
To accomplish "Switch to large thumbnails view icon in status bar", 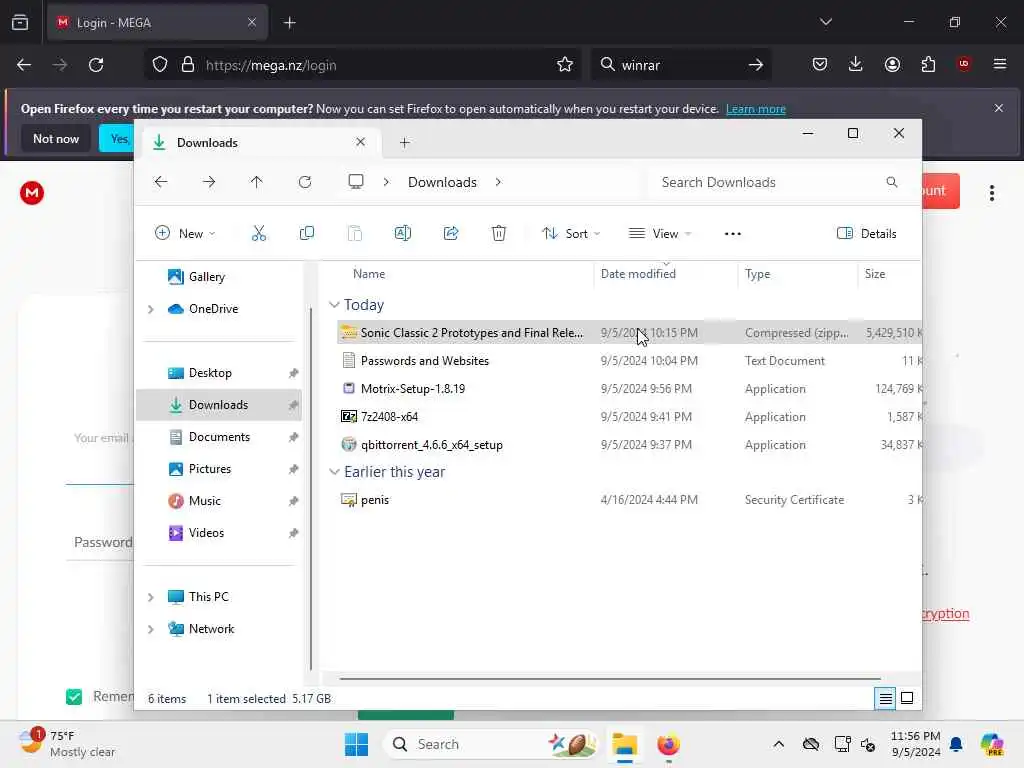I will (907, 698).
